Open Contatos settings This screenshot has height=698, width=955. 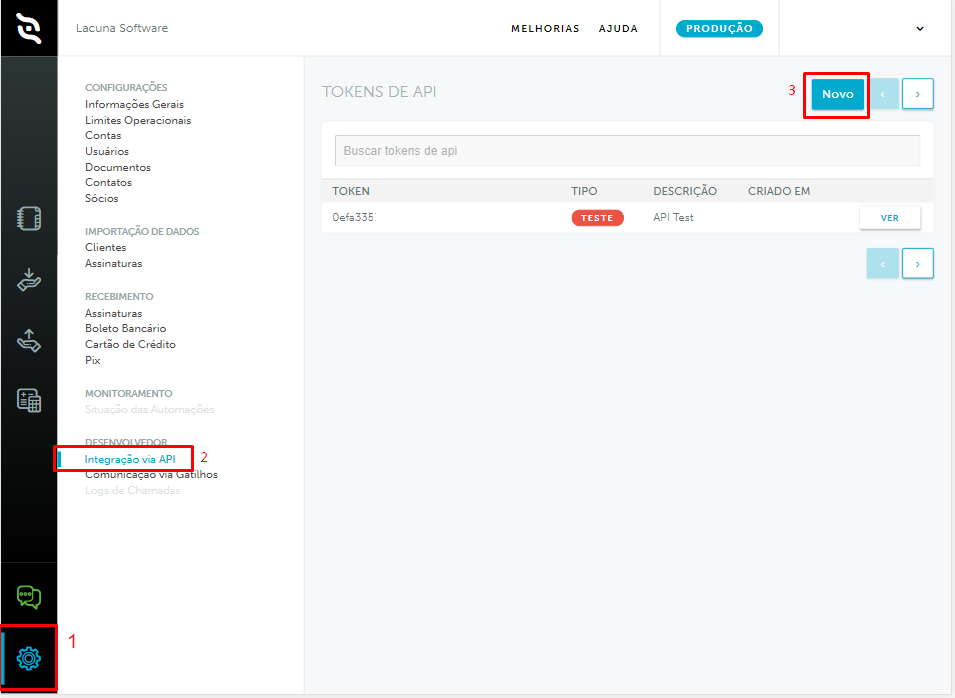108,182
